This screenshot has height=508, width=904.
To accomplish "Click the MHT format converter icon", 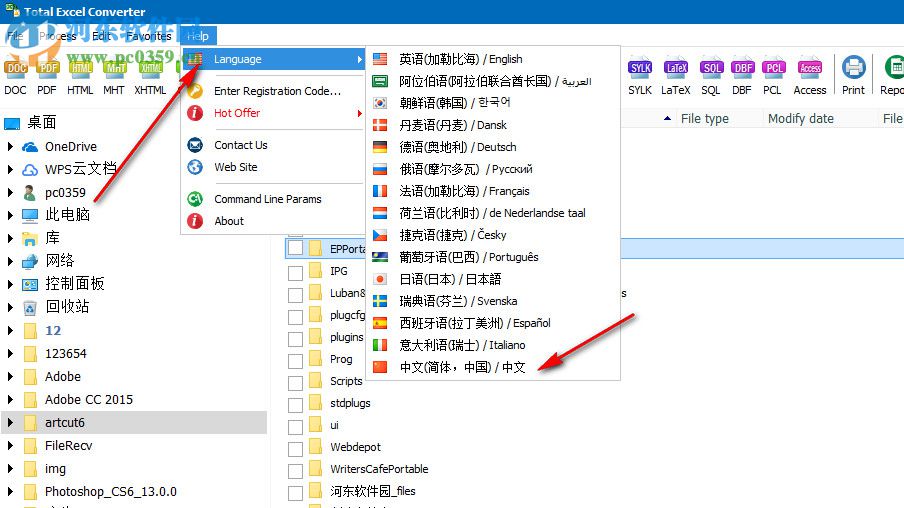I will [114, 68].
